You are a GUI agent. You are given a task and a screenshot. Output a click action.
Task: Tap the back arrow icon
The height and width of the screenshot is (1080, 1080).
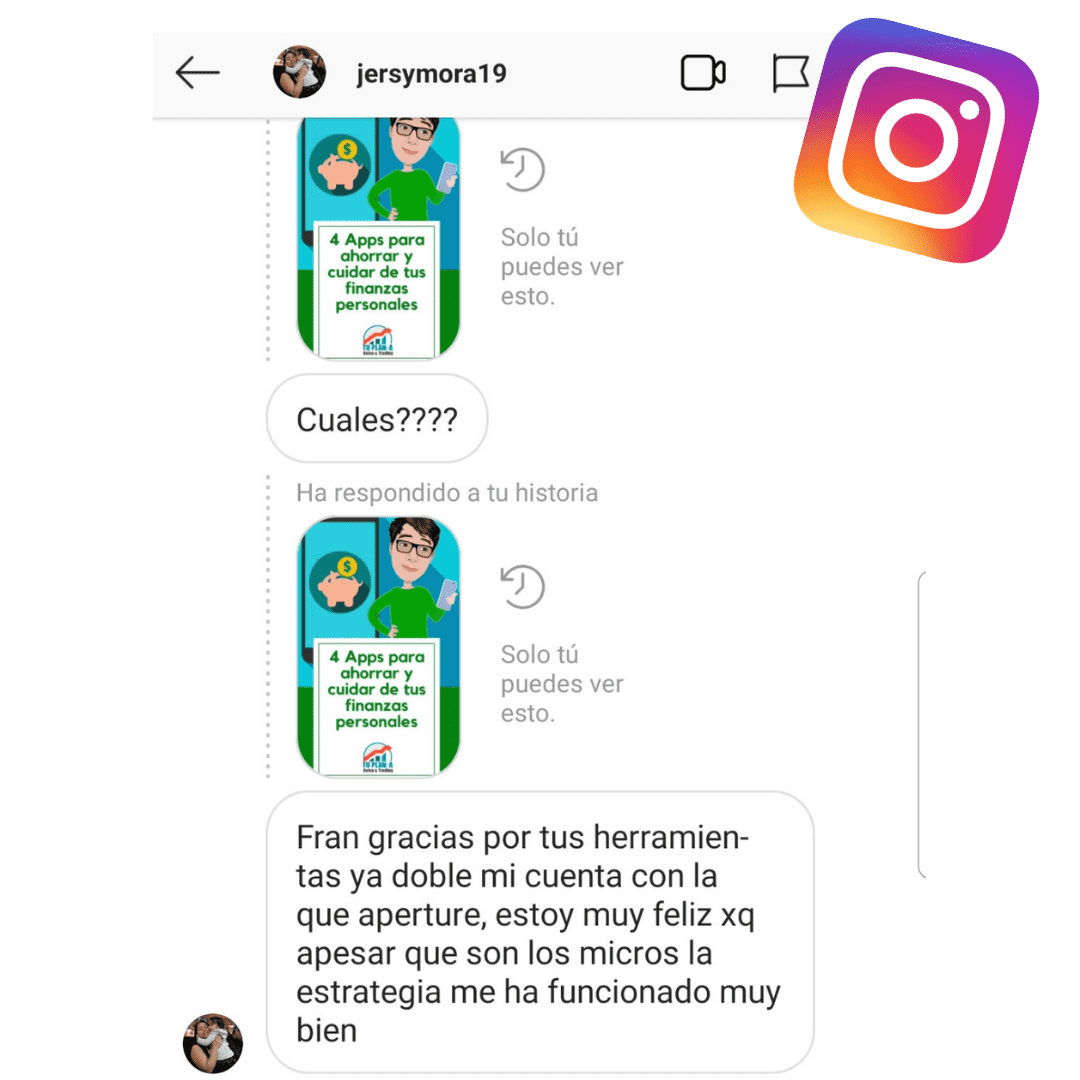198,72
